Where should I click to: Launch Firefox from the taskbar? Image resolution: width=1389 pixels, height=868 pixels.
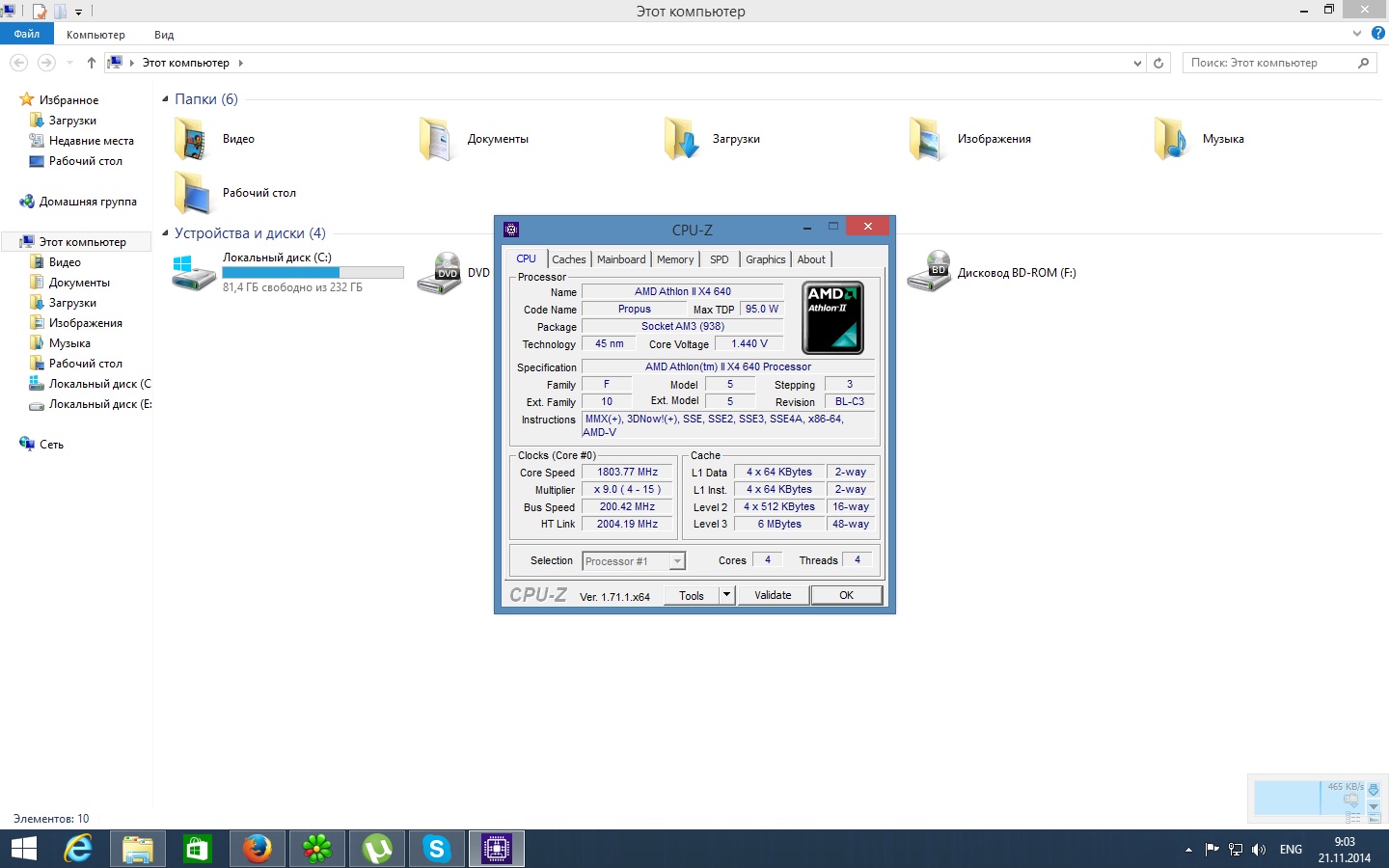point(257,849)
